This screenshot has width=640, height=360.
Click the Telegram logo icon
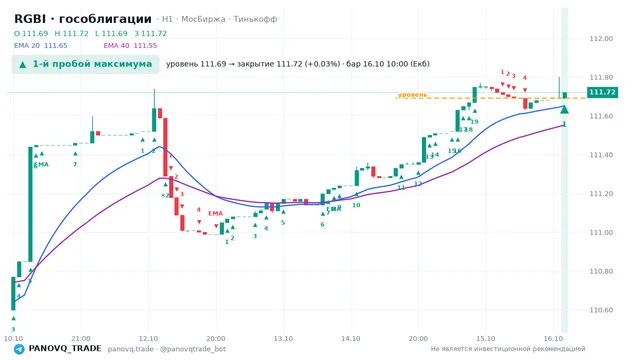click(19, 349)
